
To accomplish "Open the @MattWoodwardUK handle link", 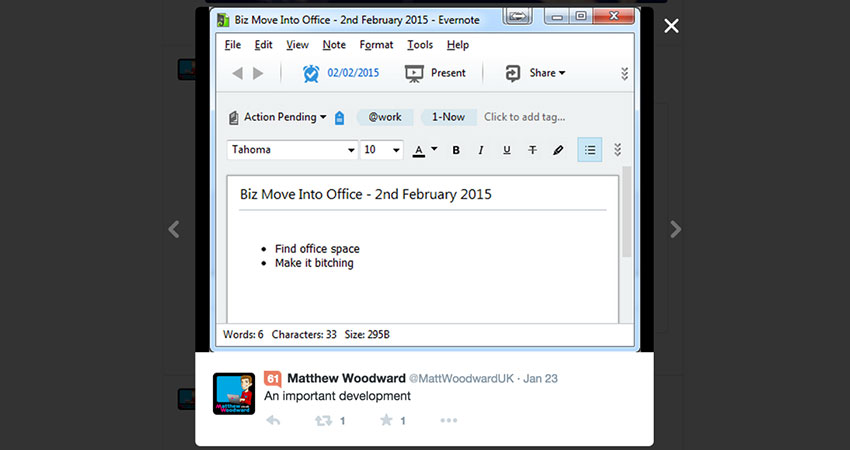I will pos(461,378).
